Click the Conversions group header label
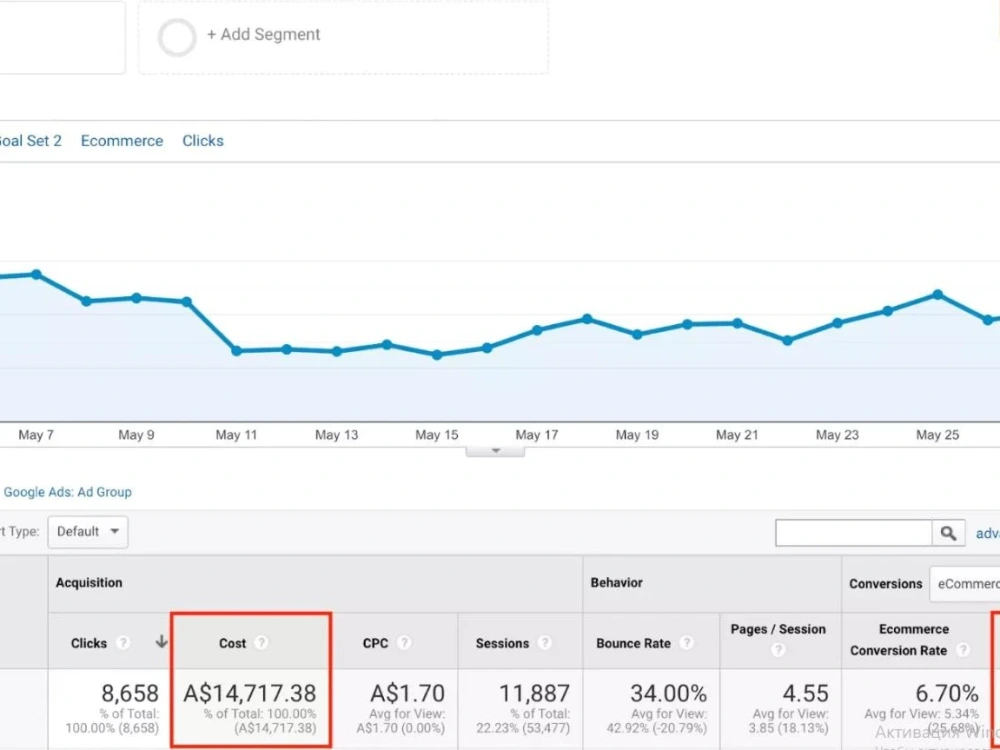This screenshot has height=750, width=1000. pyautogui.click(x=886, y=584)
